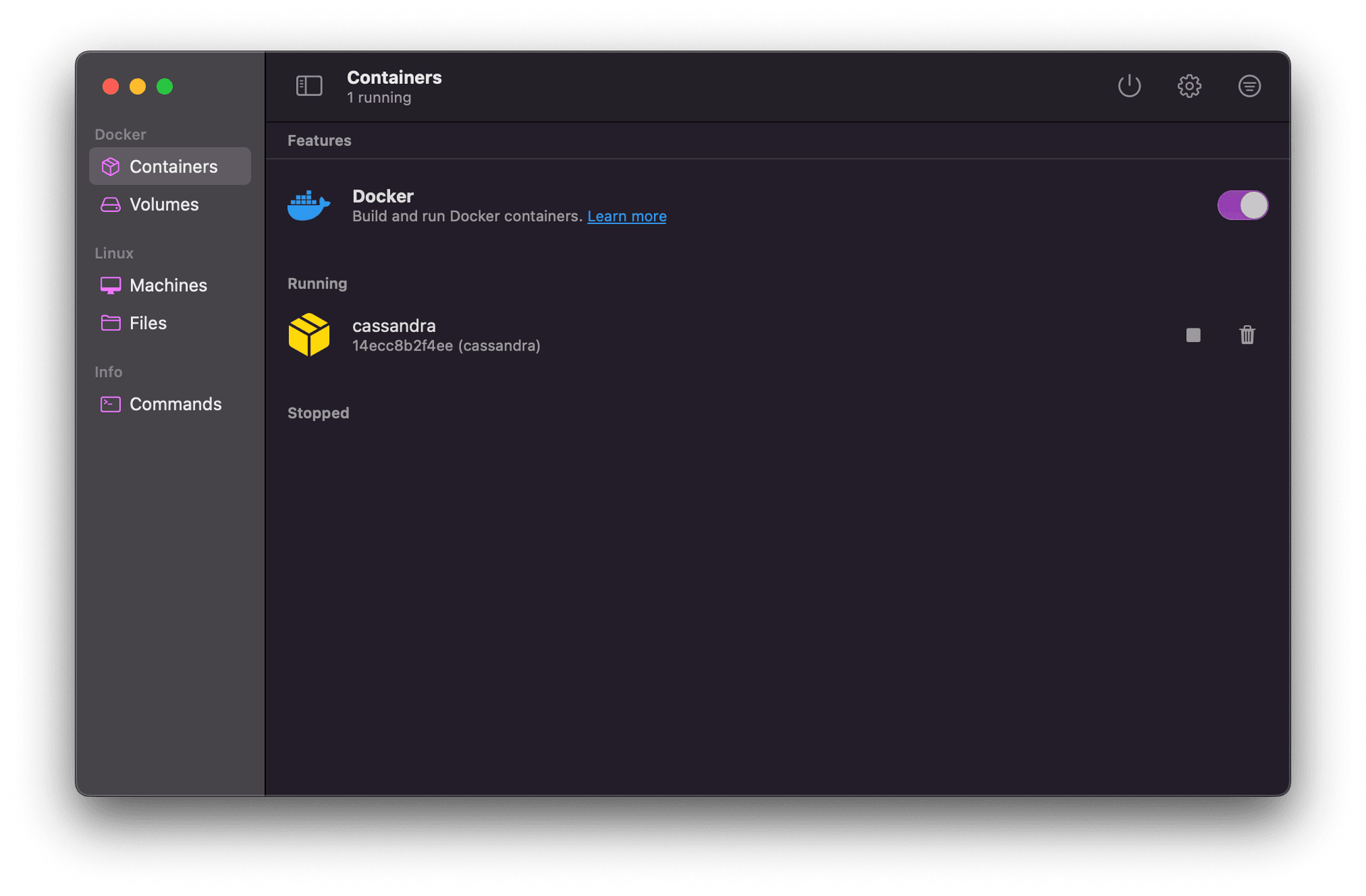Open settings via gear icon

1189,86
